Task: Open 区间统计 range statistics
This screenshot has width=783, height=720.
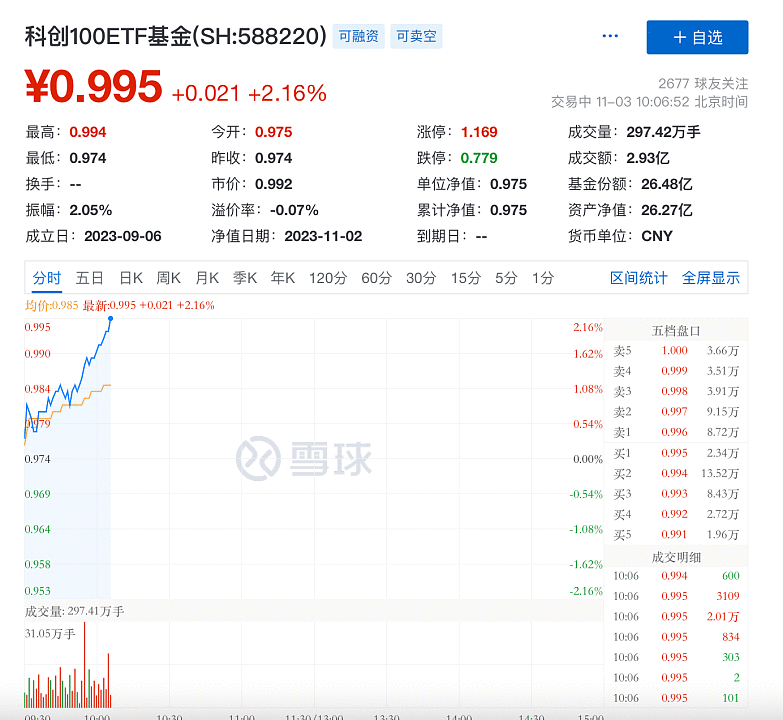Action: (638, 278)
